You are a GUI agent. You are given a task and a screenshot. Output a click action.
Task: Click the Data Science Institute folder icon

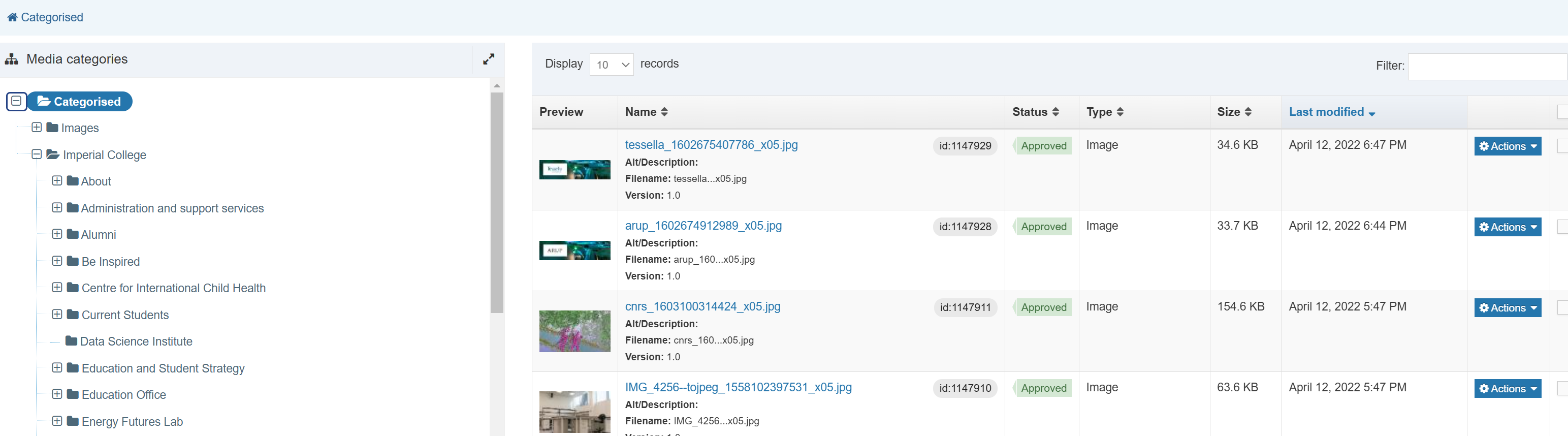(71, 341)
